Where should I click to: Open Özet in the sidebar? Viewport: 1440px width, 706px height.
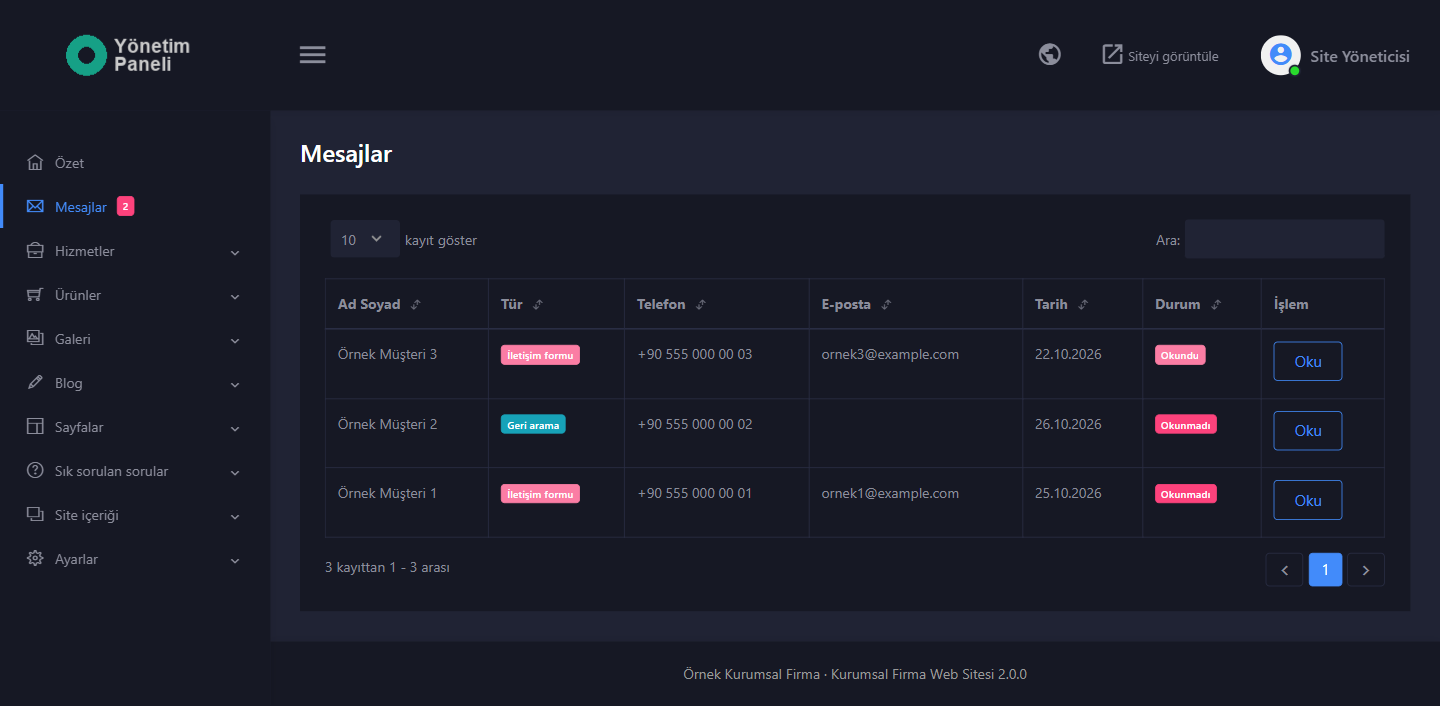click(x=135, y=163)
